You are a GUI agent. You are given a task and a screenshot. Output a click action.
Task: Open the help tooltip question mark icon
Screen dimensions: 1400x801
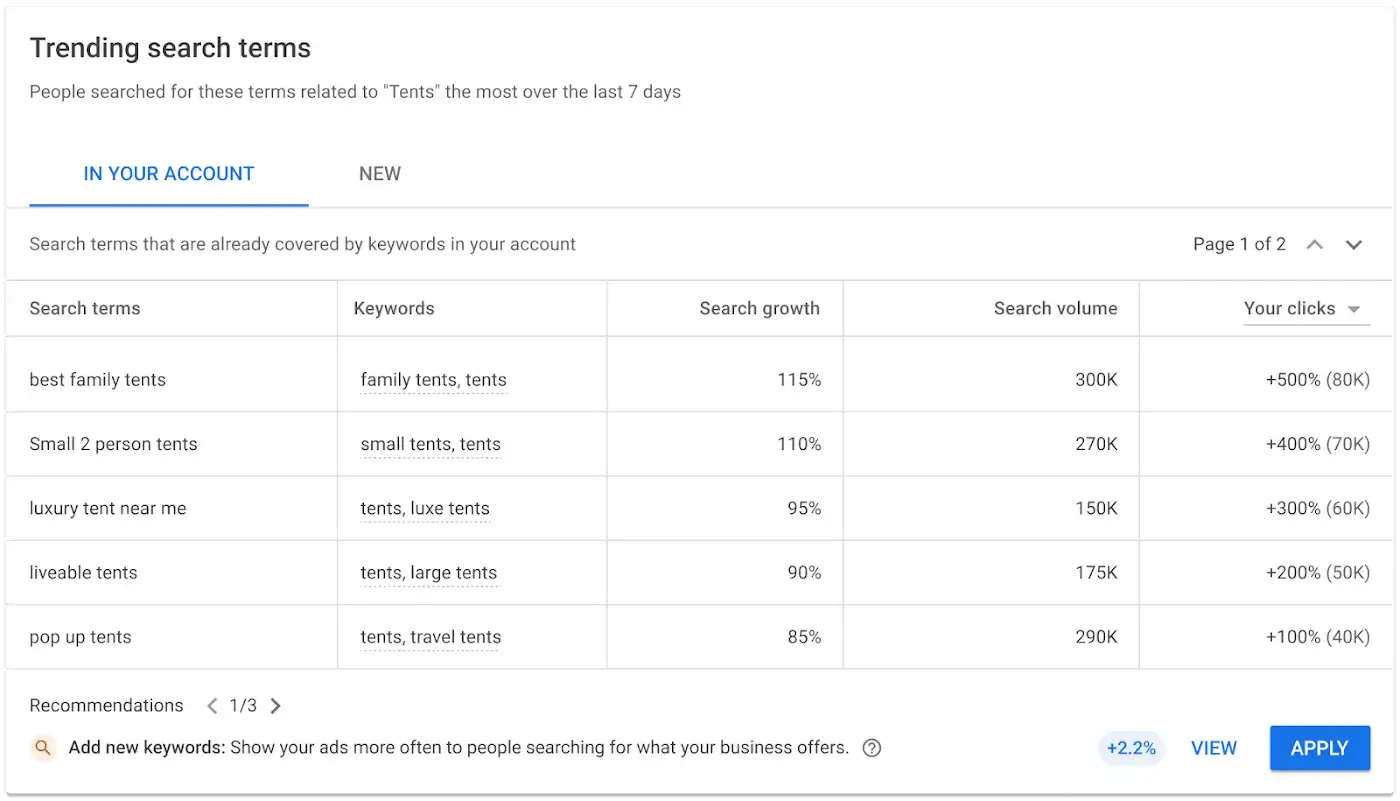click(871, 748)
